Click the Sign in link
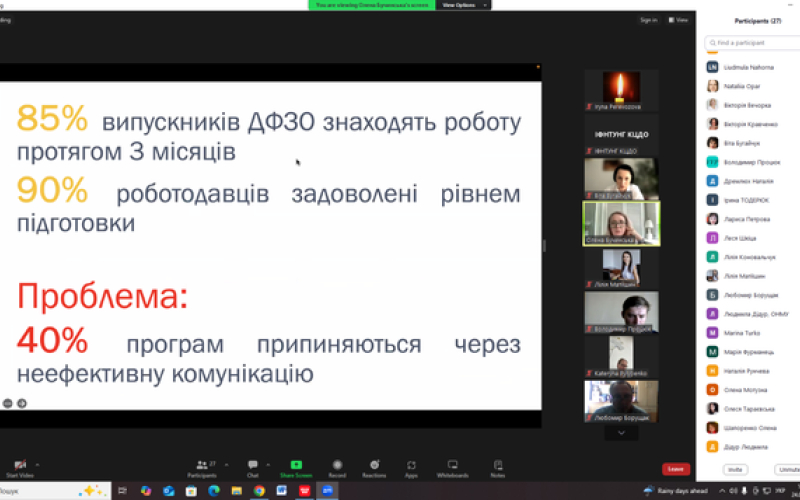The height and width of the screenshot is (500, 800). [648, 20]
